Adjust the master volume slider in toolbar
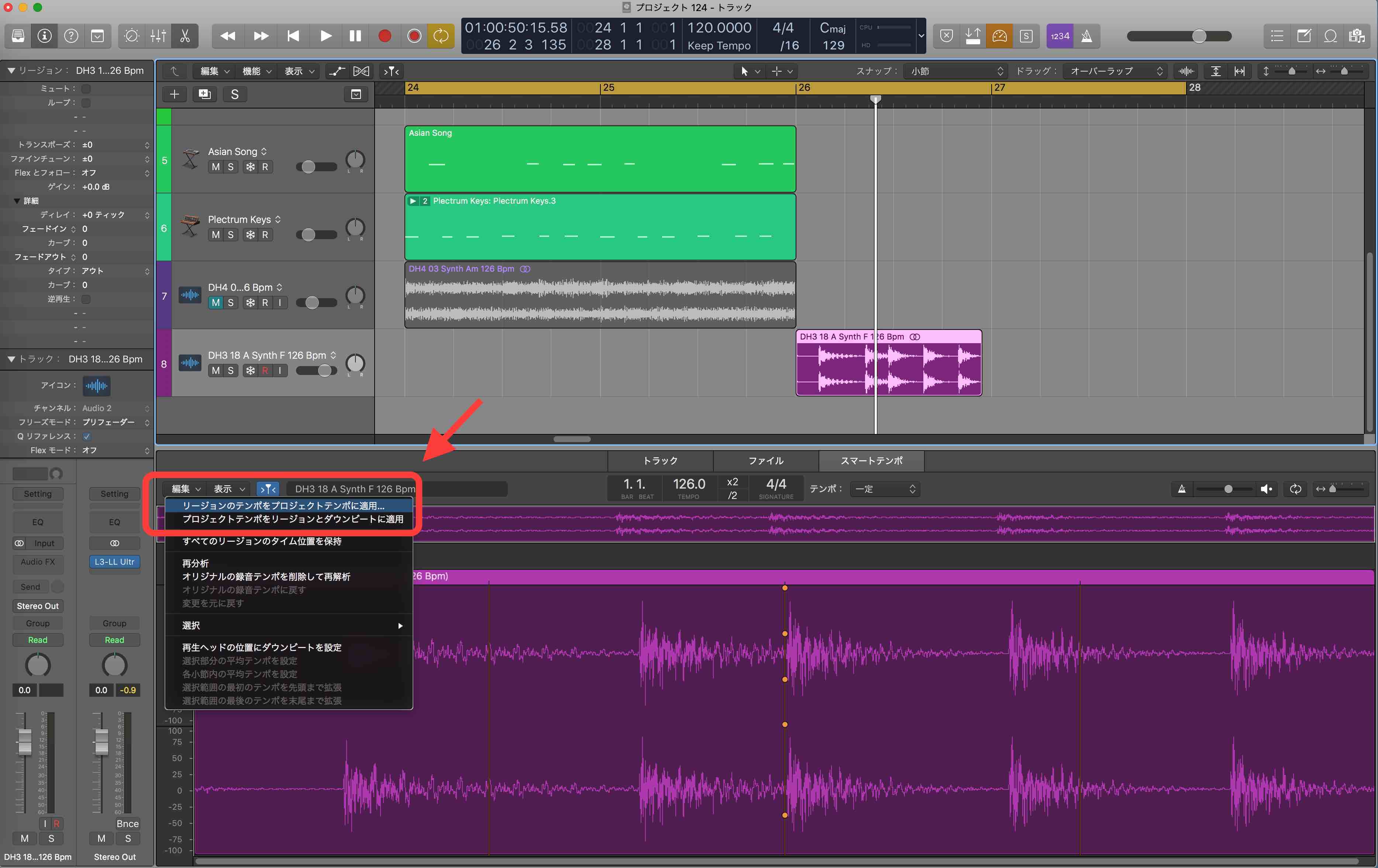This screenshot has width=1378, height=868. coord(1199,36)
